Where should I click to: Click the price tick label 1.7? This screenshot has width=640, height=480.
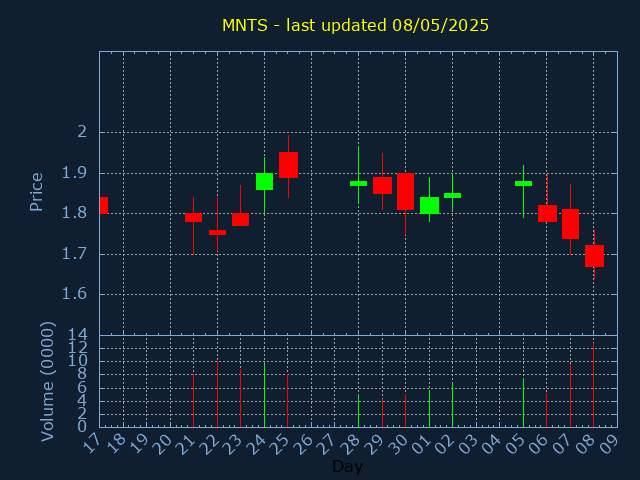(74, 254)
